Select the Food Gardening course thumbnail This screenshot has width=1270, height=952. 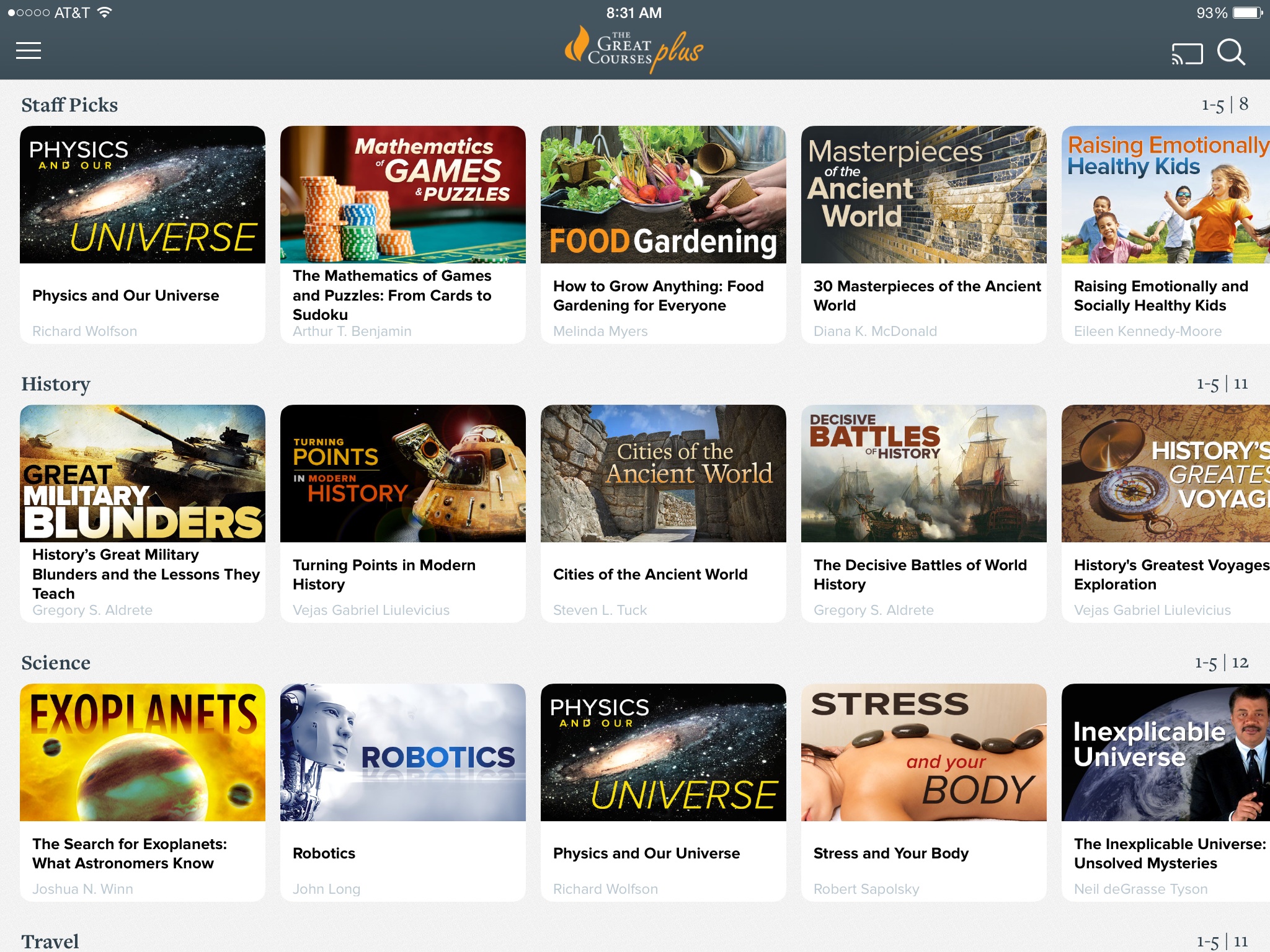[664, 195]
